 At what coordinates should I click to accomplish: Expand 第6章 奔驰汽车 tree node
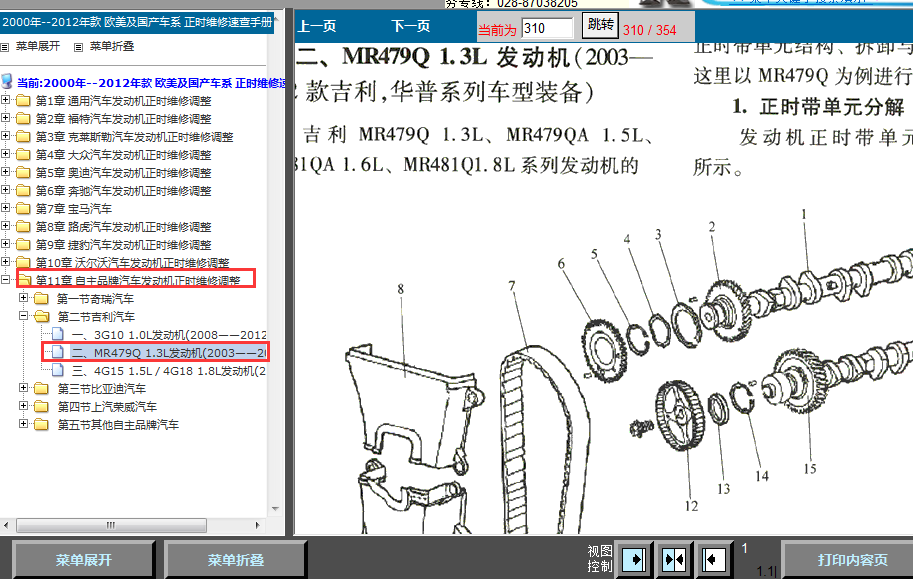[x=5, y=190]
